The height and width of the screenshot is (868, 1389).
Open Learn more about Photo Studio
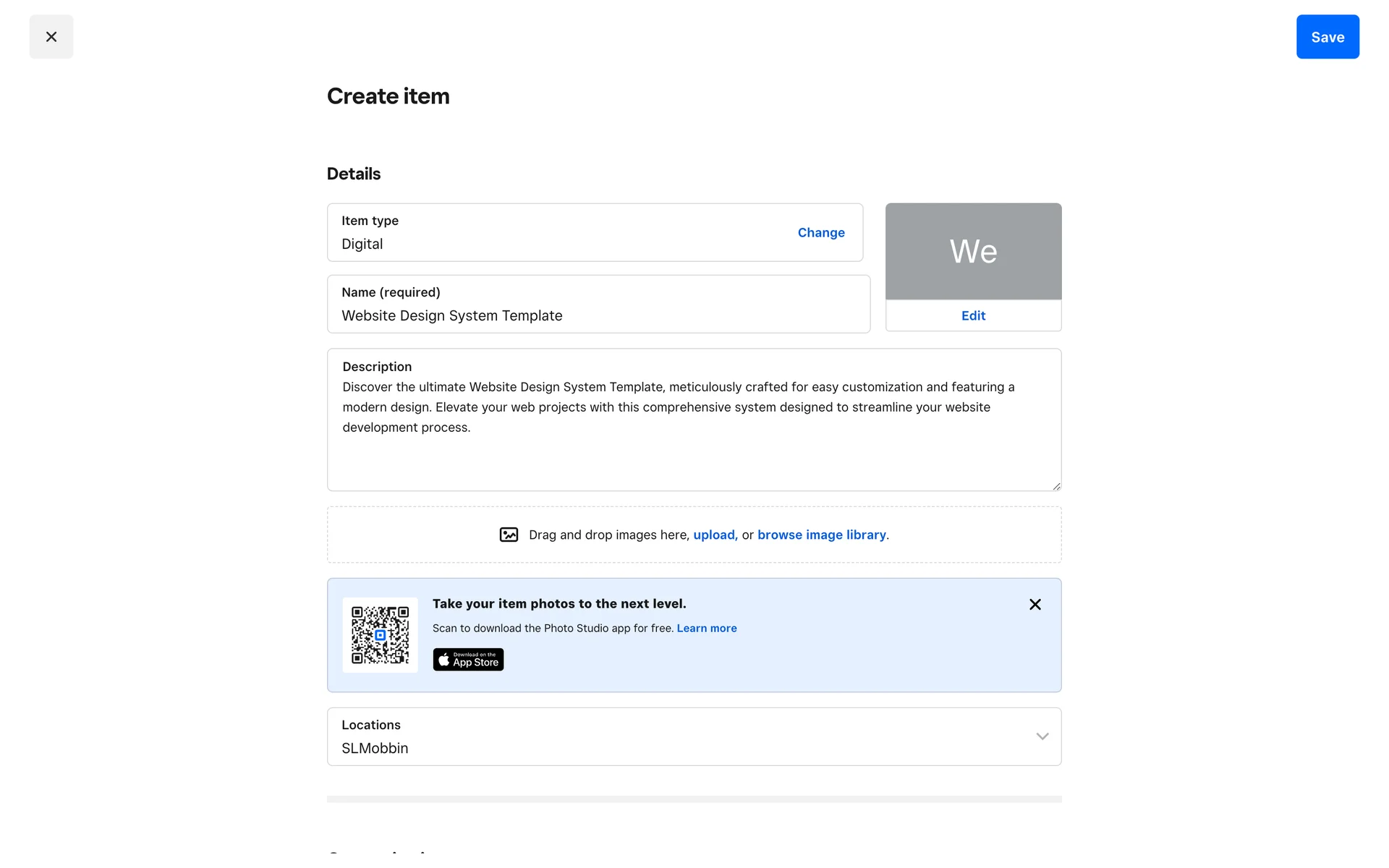[x=706, y=628]
